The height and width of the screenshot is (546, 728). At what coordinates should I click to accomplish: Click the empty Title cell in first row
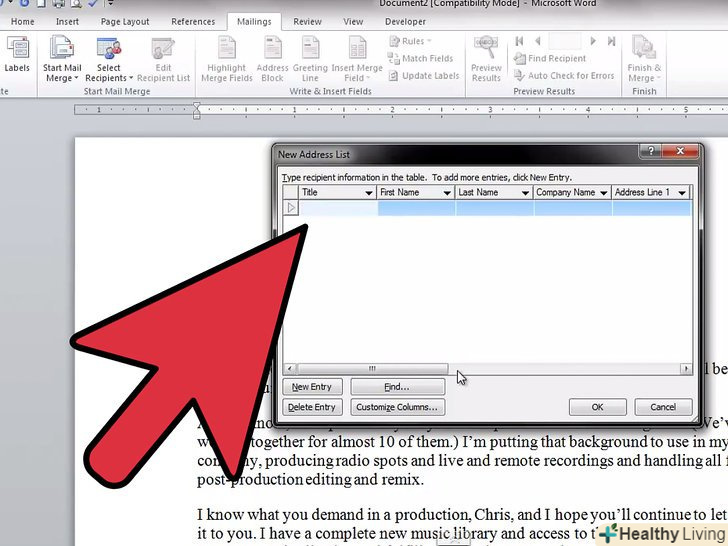[x=338, y=208]
